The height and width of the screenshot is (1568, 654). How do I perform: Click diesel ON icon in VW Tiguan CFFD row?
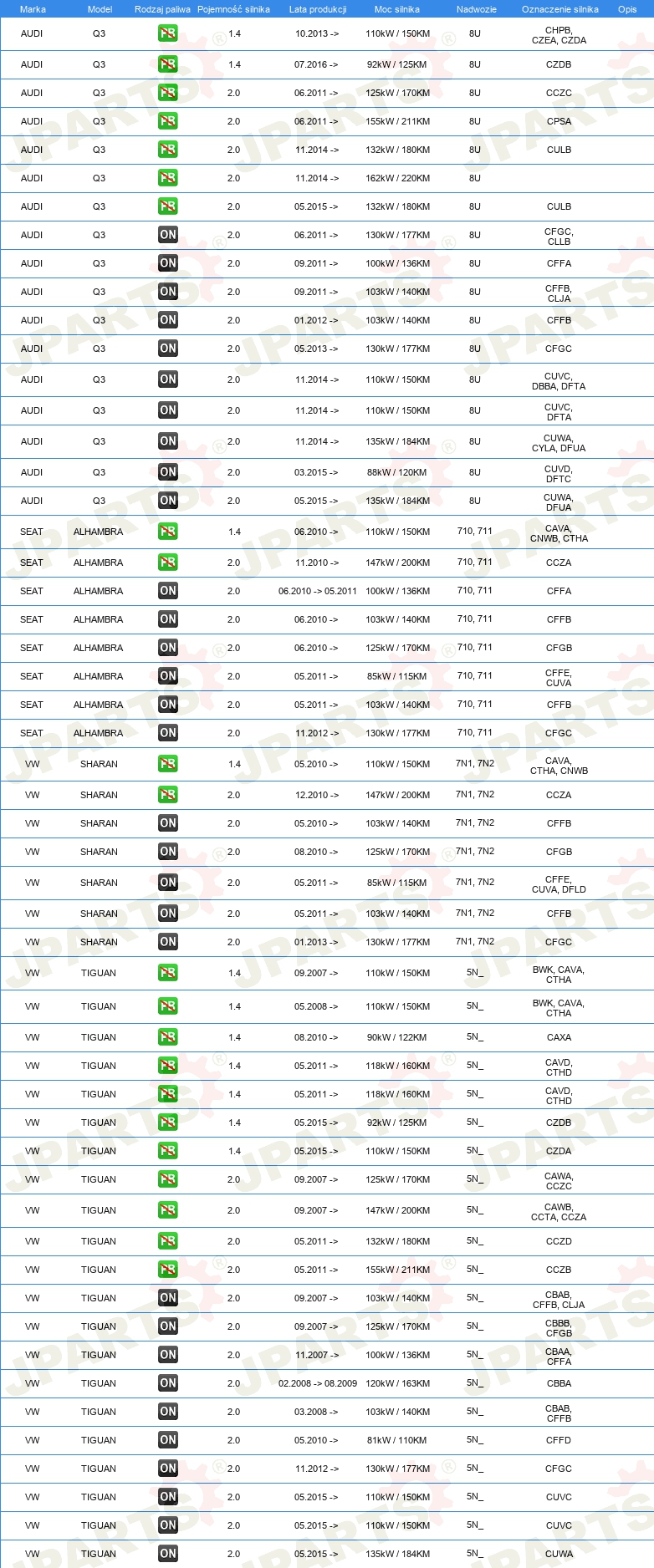[168, 1440]
